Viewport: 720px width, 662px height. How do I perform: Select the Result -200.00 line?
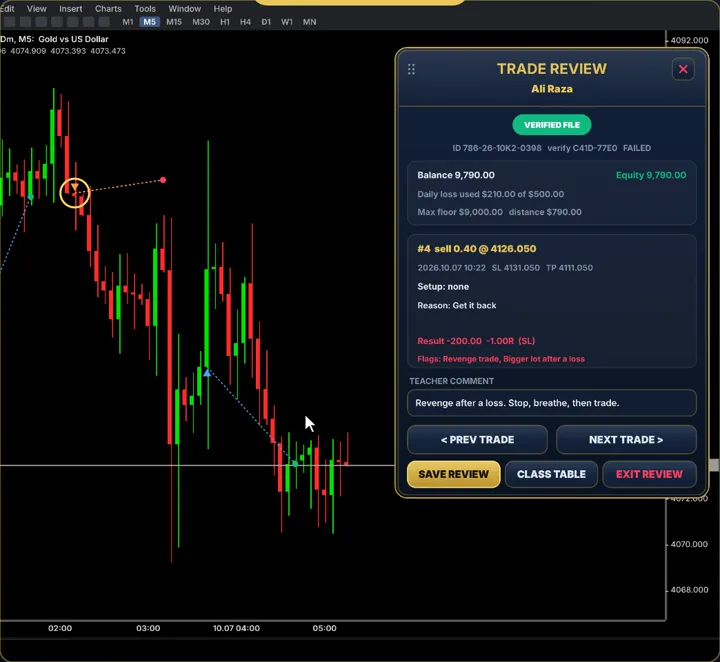pyautogui.click(x=476, y=341)
